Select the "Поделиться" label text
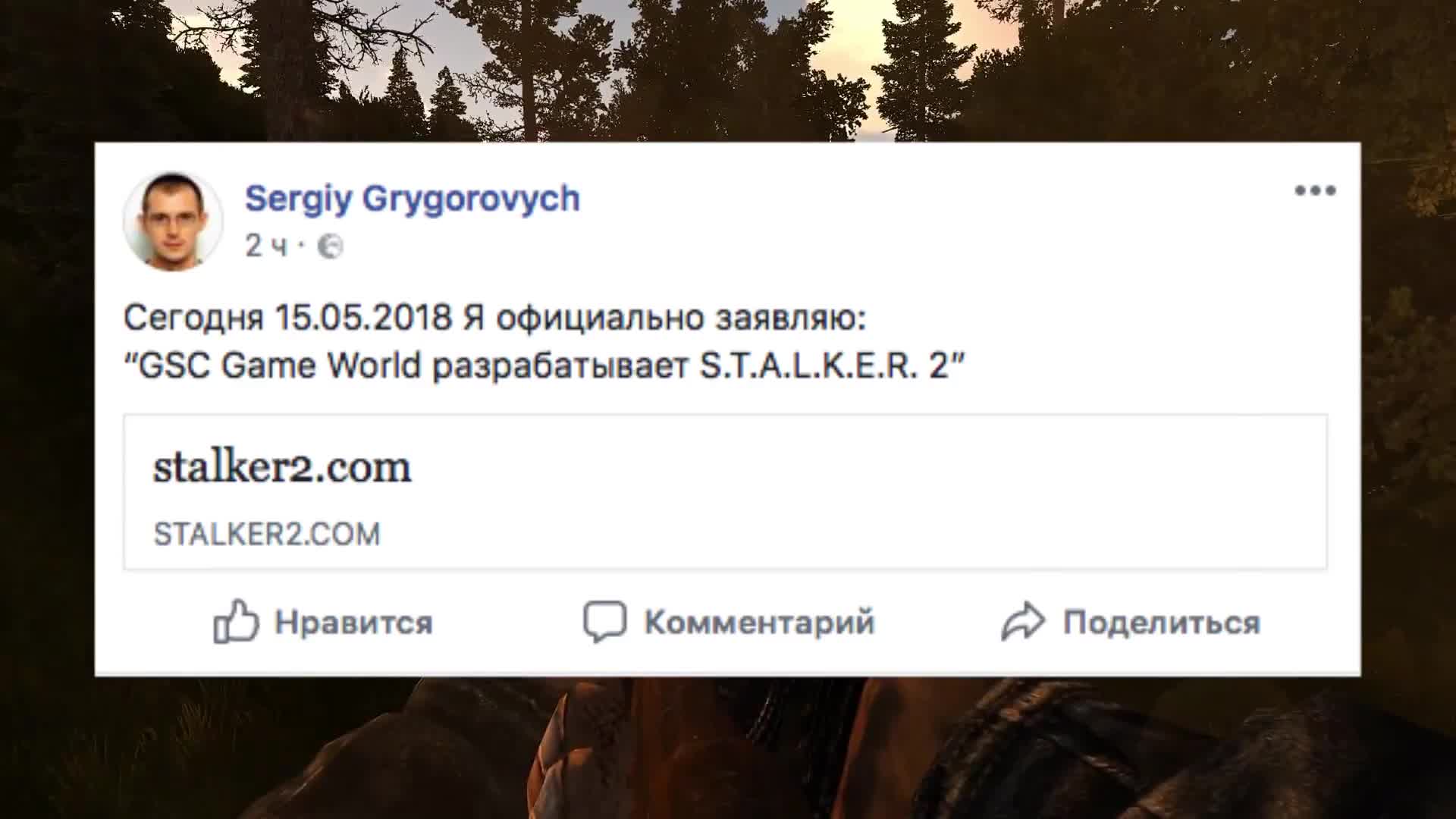1456x819 pixels. tap(1162, 623)
